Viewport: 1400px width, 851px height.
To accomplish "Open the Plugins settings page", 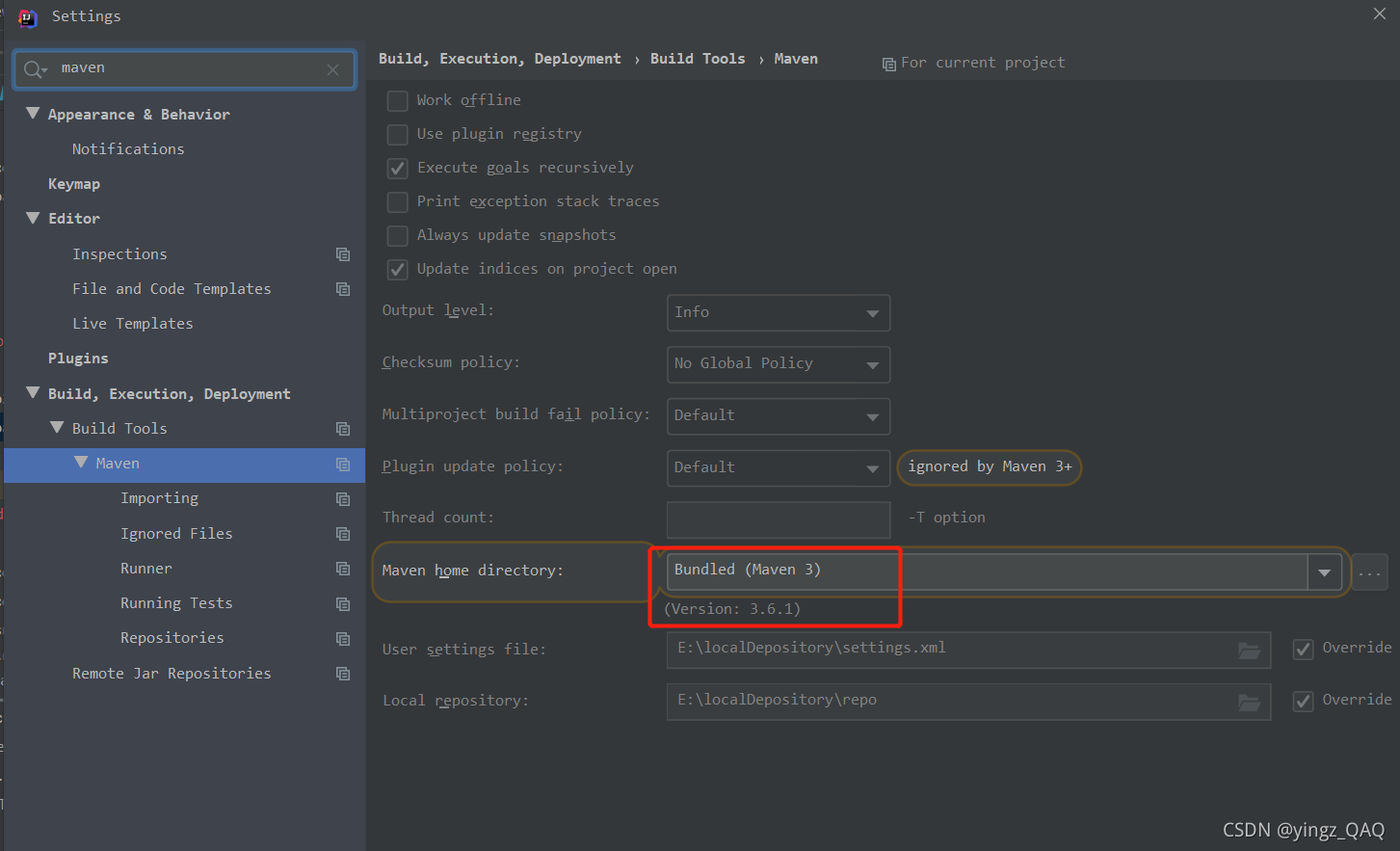I will pyautogui.click(x=78, y=359).
